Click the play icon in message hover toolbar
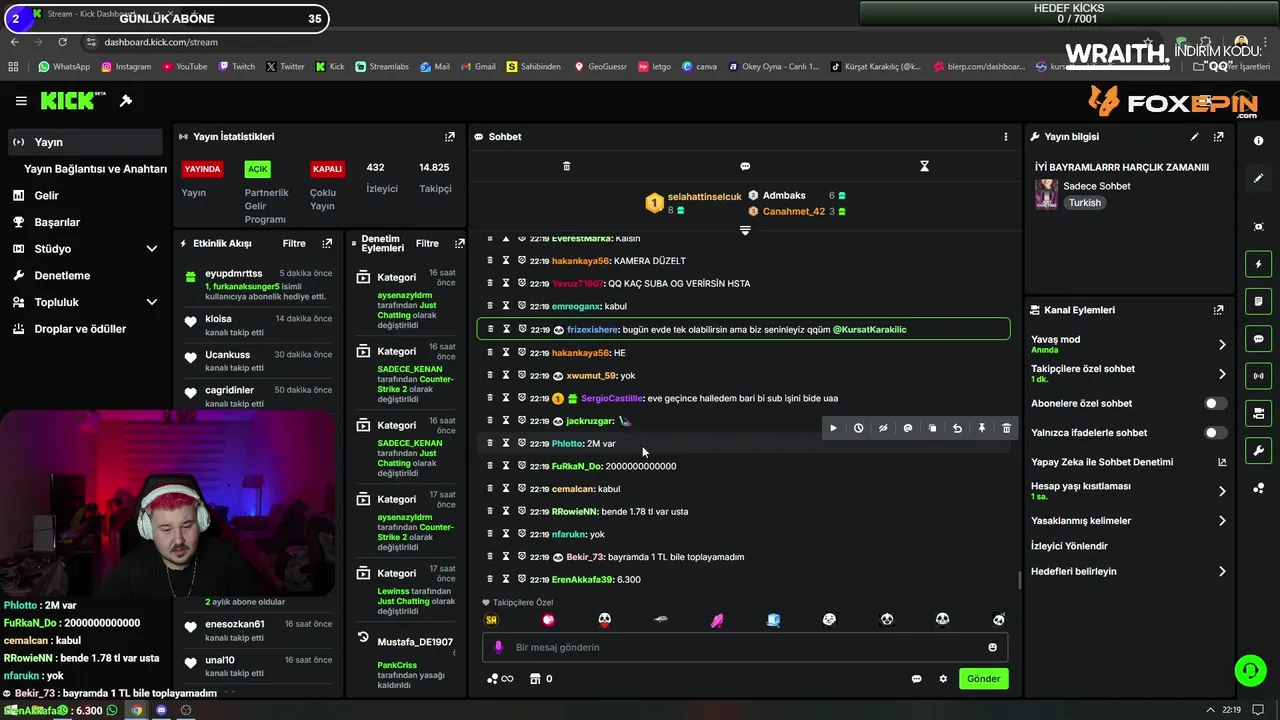 (833, 428)
